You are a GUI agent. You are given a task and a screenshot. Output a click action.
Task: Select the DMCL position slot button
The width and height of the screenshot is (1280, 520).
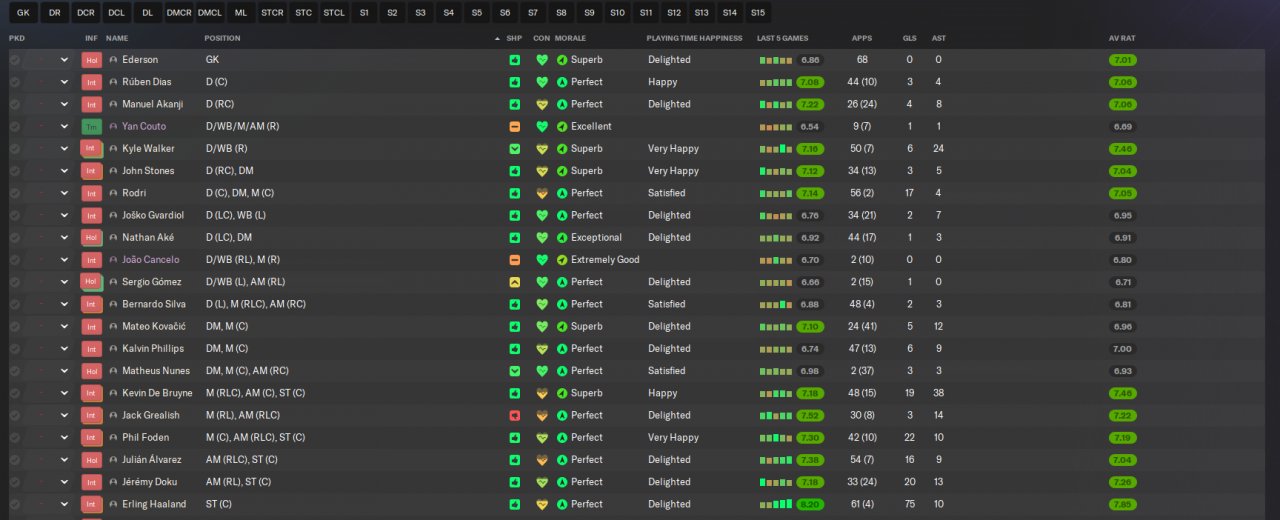210,12
